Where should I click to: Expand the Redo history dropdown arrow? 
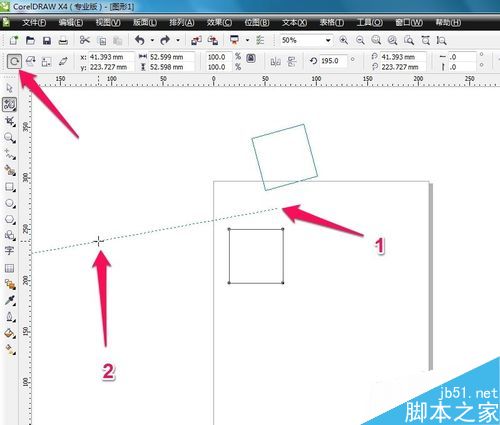click(178, 40)
